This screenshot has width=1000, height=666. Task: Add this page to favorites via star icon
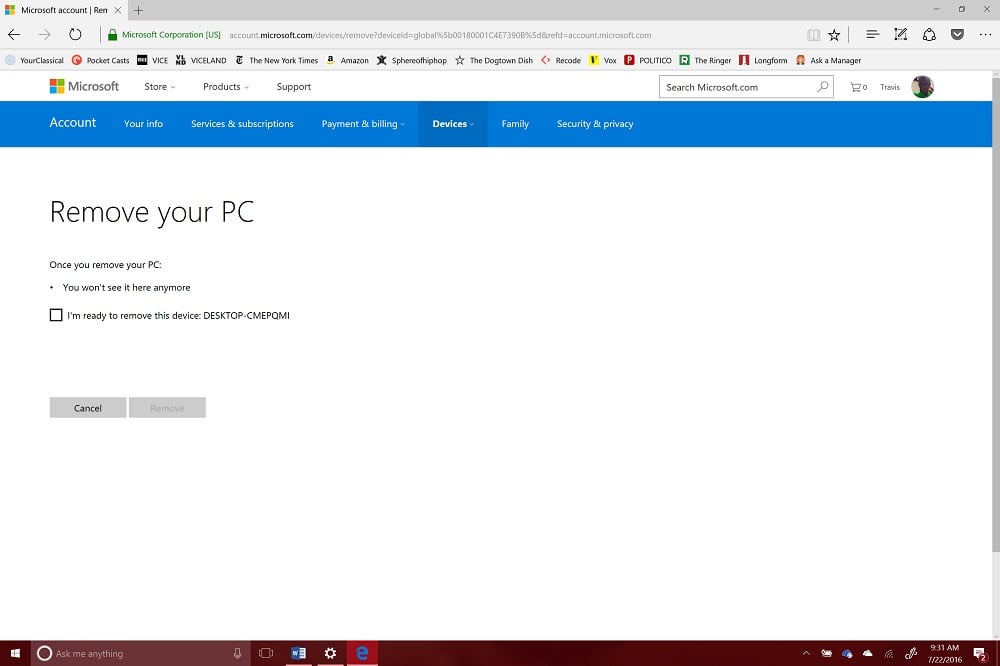tap(834, 34)
